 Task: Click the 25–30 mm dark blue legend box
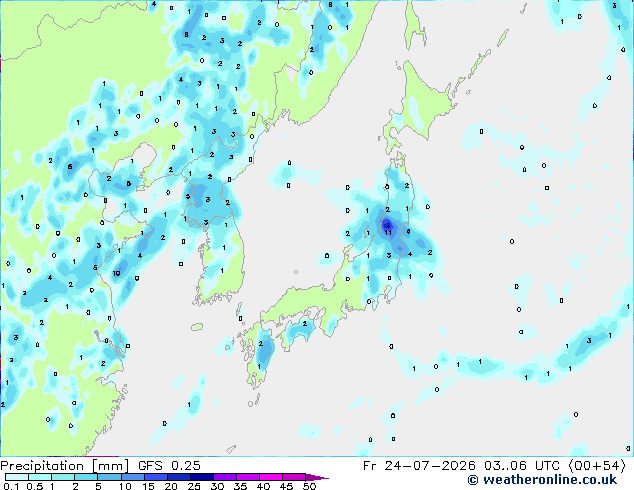tap(202, 477)
